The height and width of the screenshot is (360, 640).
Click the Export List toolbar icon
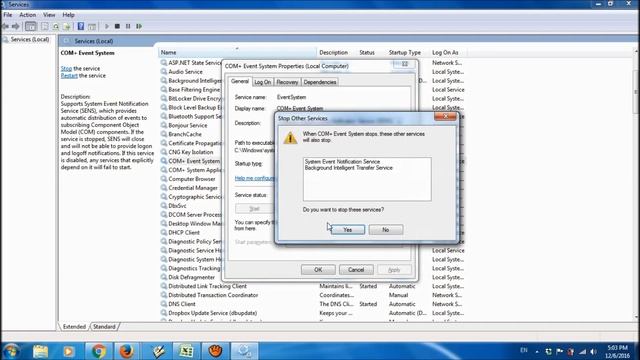pyautogui.click(x=67, y=27)
